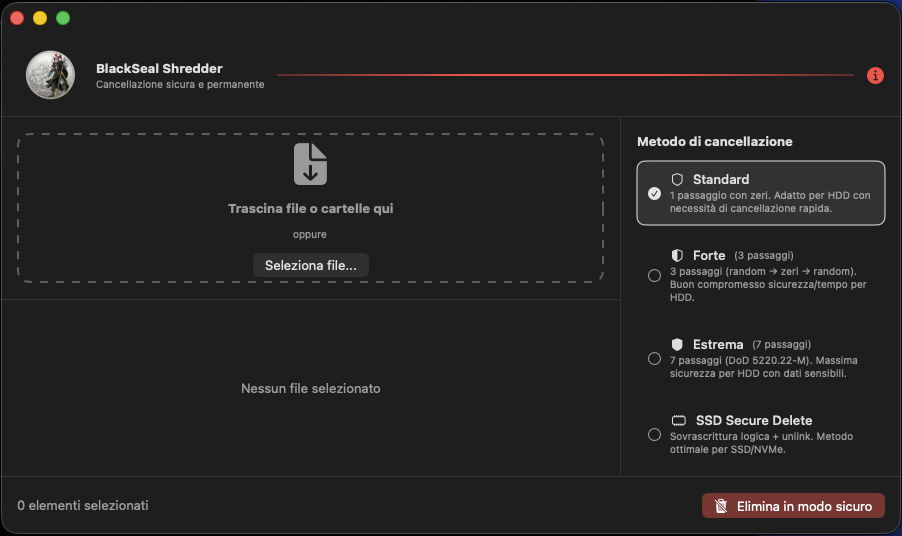
Task: Click the "0 elementi selezionati" status text
Action: click(83, 506)
